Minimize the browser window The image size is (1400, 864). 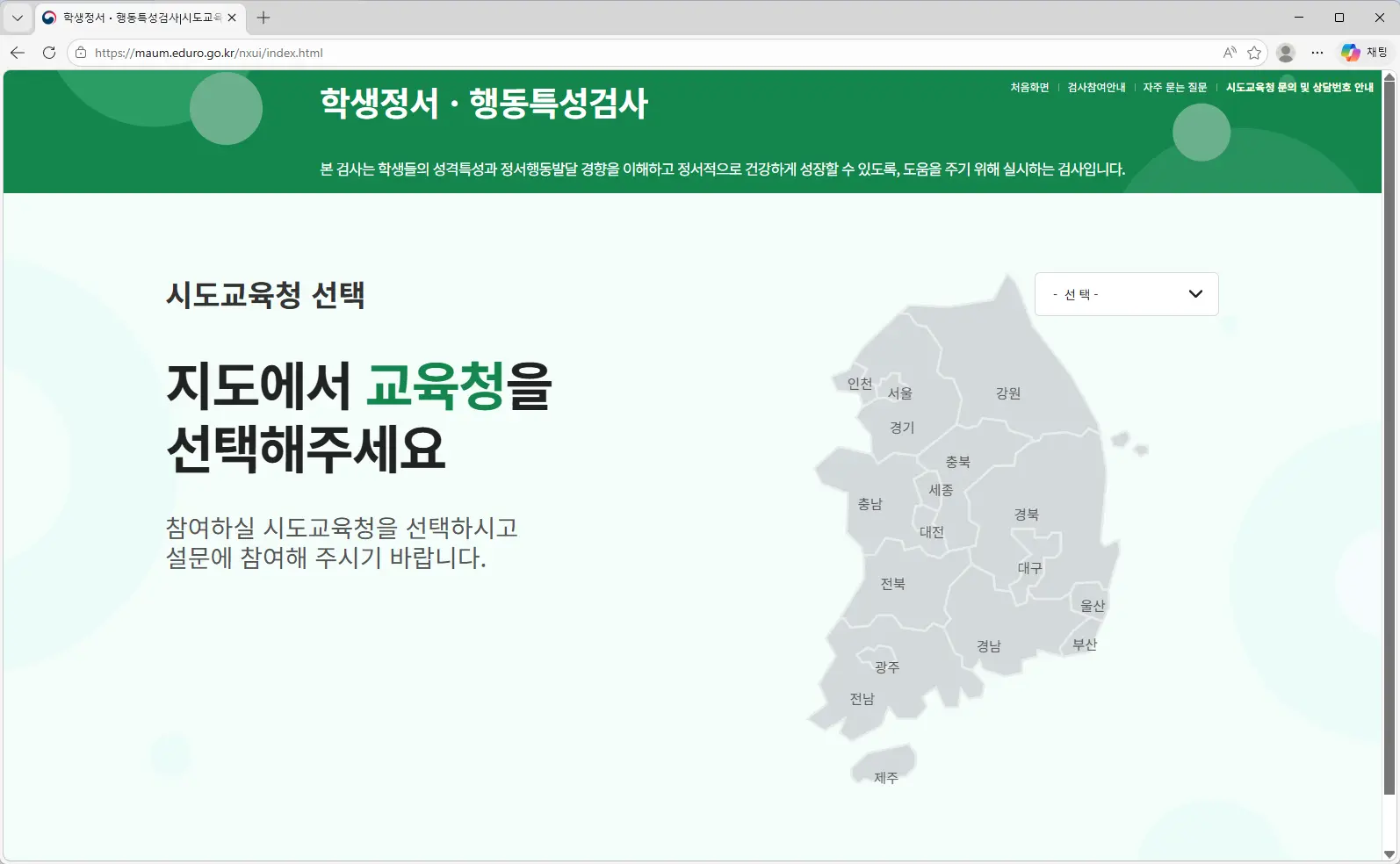[x=1299, y=18]
